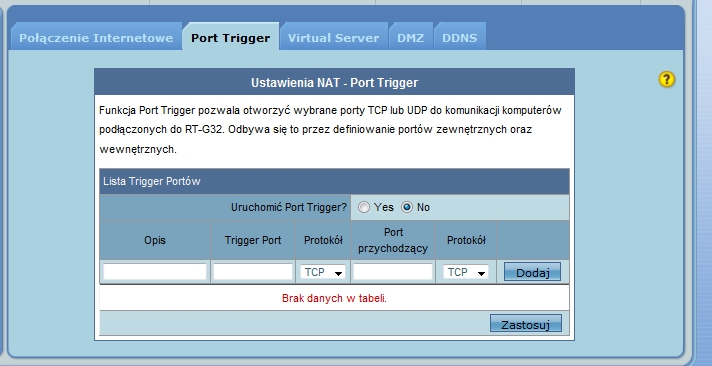Go to the DDNS tab
Image resolution: width=712 pixels, height=366 pixels.
[460, 37]
